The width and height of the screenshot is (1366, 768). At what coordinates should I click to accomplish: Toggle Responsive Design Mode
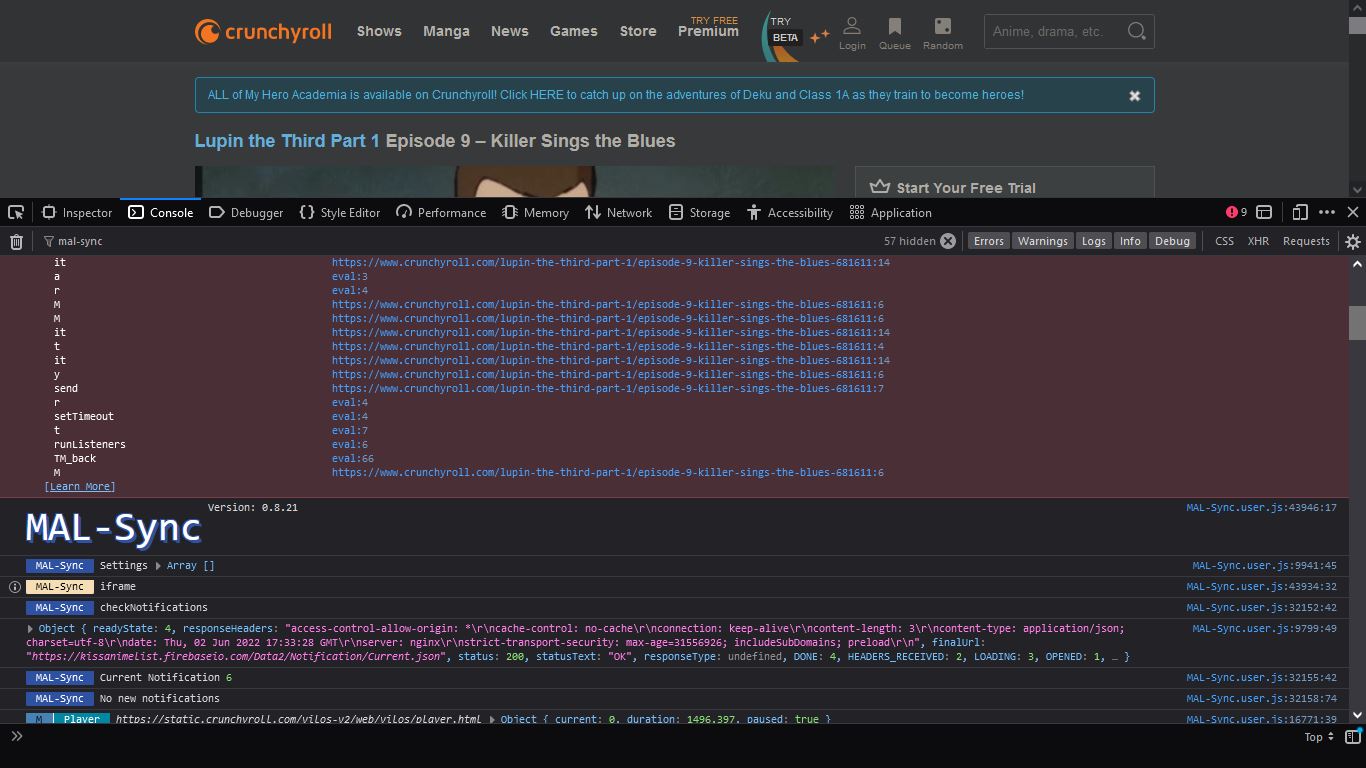coord(1300,212)
